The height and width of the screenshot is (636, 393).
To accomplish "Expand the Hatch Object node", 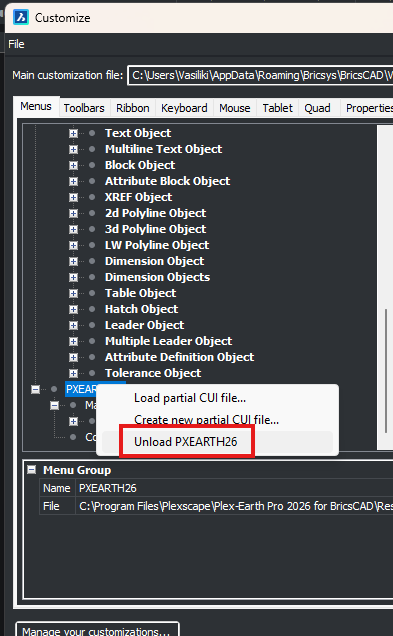I will [73, 309].
